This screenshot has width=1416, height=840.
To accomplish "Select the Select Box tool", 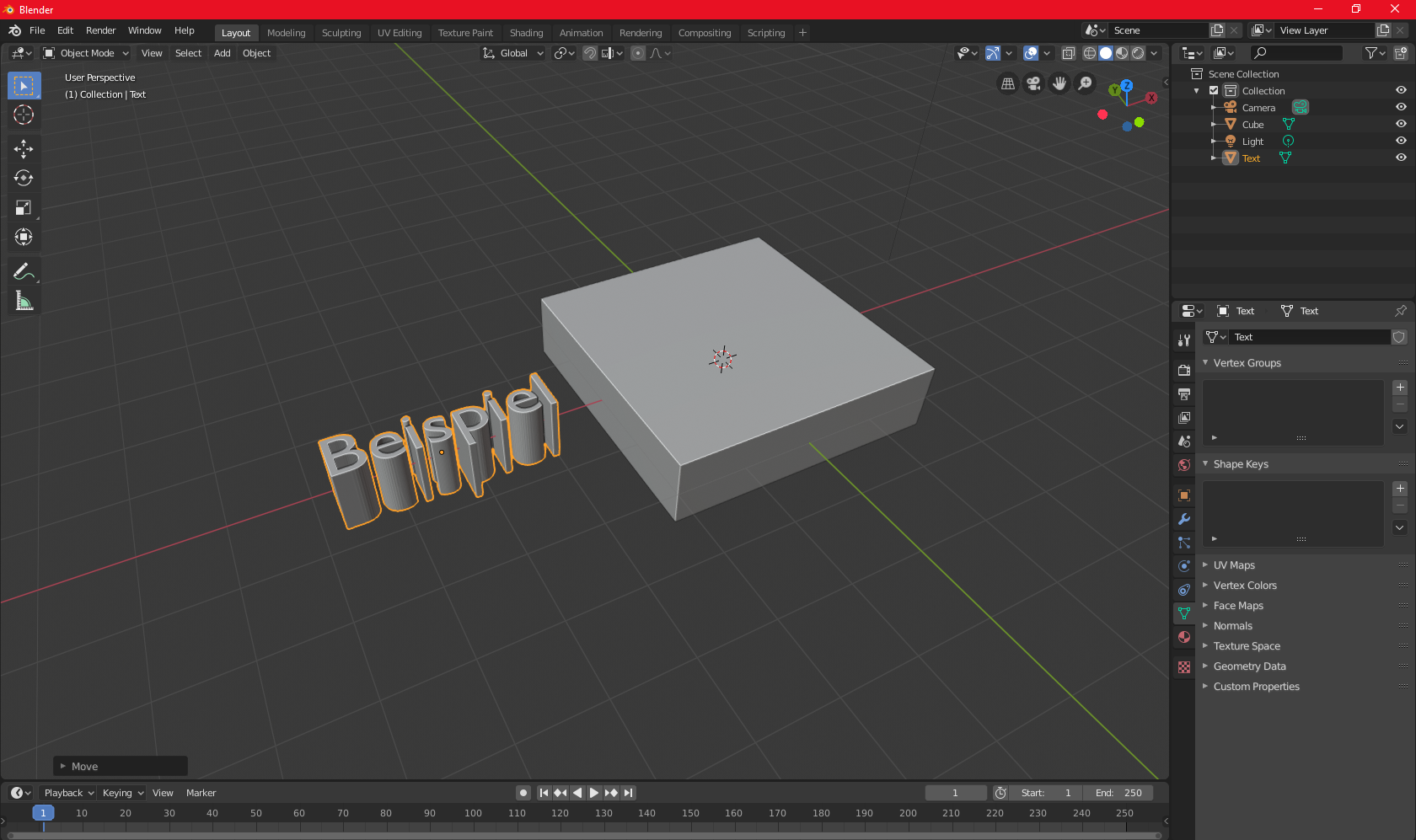I will pyautogui.click(x=24, y=86).
